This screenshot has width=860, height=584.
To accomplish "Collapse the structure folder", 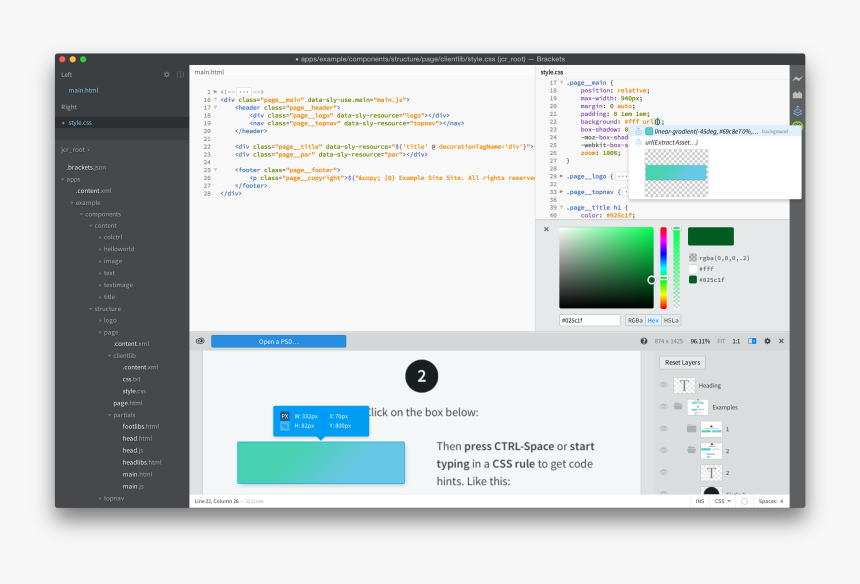I will coord(91,309).
